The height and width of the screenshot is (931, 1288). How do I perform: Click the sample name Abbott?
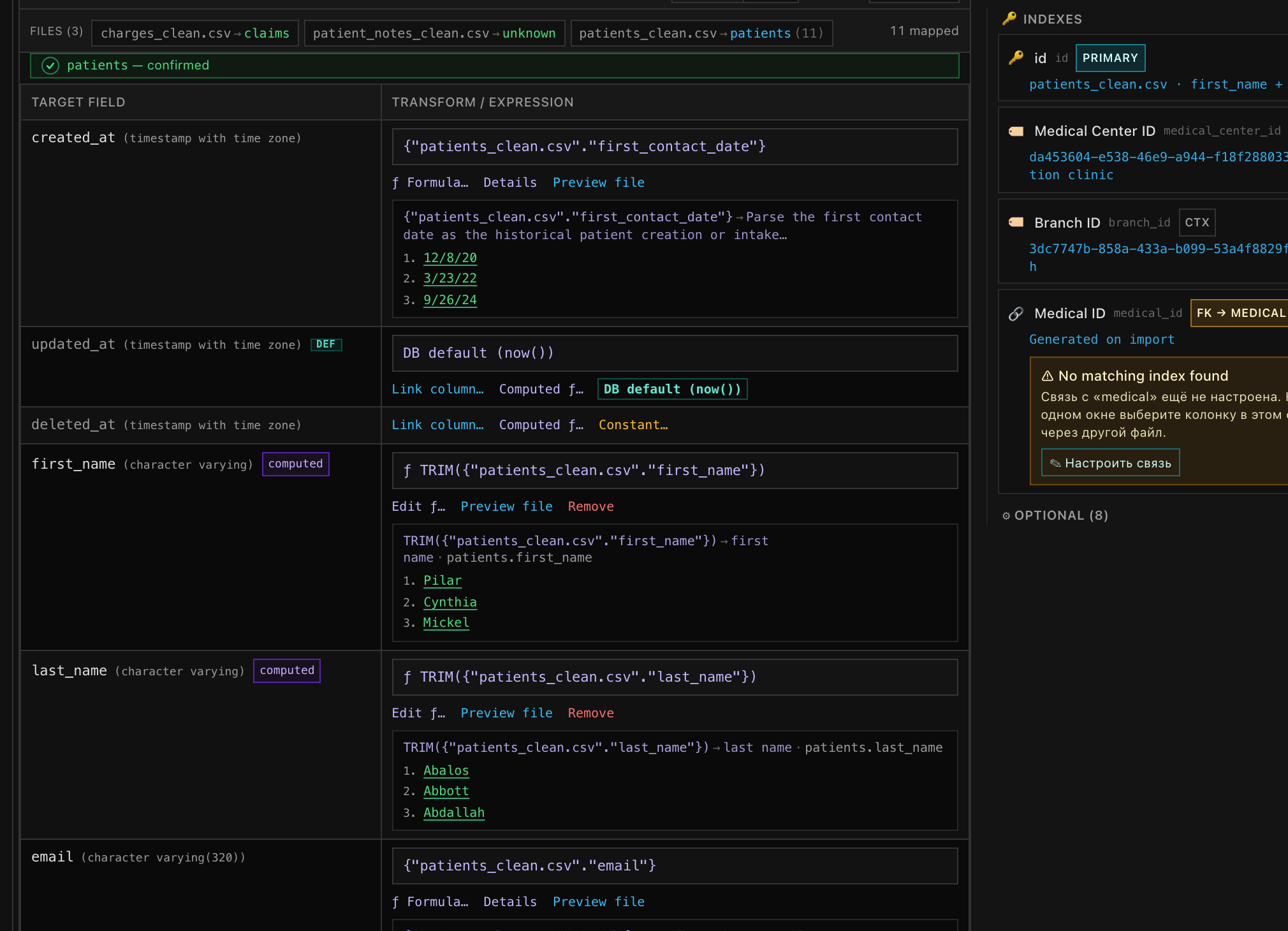click(446, 791)
